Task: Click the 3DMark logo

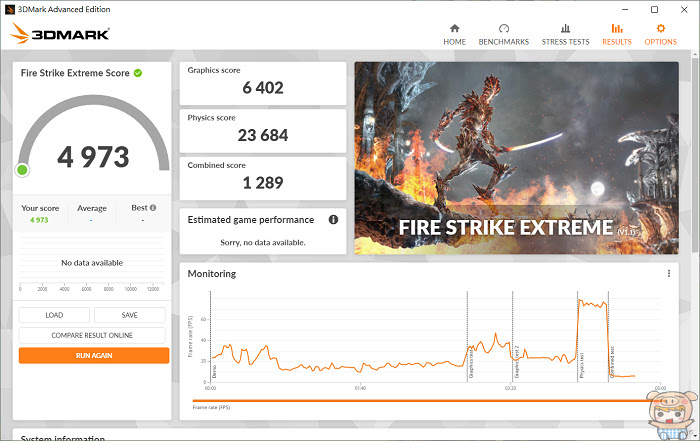Action: pos(60,33)
